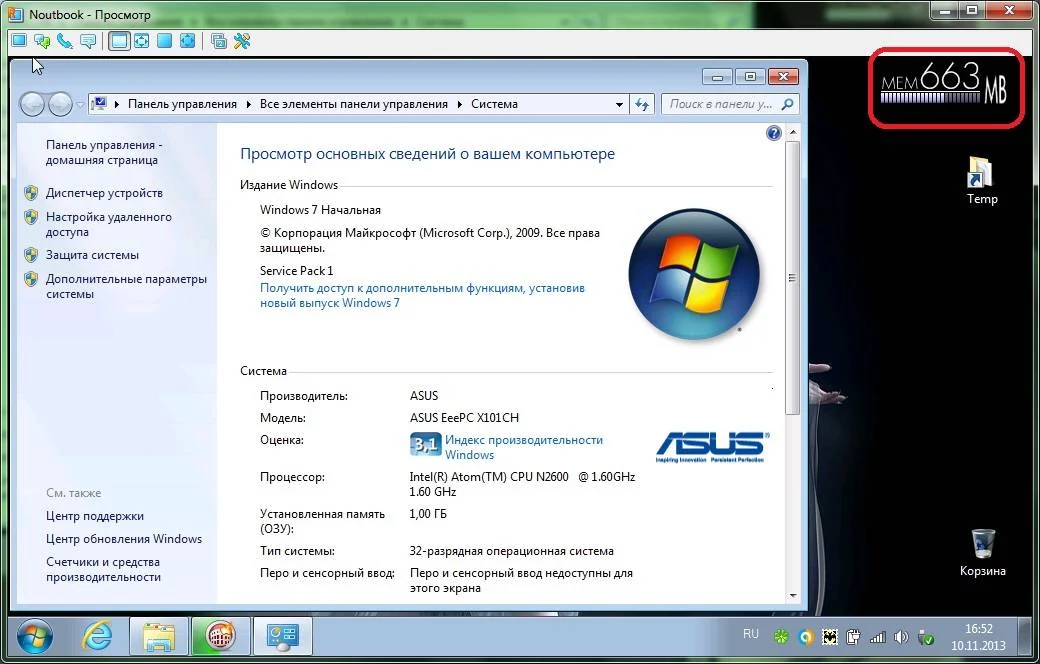
Task: Click '32-разрядная операционная система' text
Action: (x=511, y=551)
